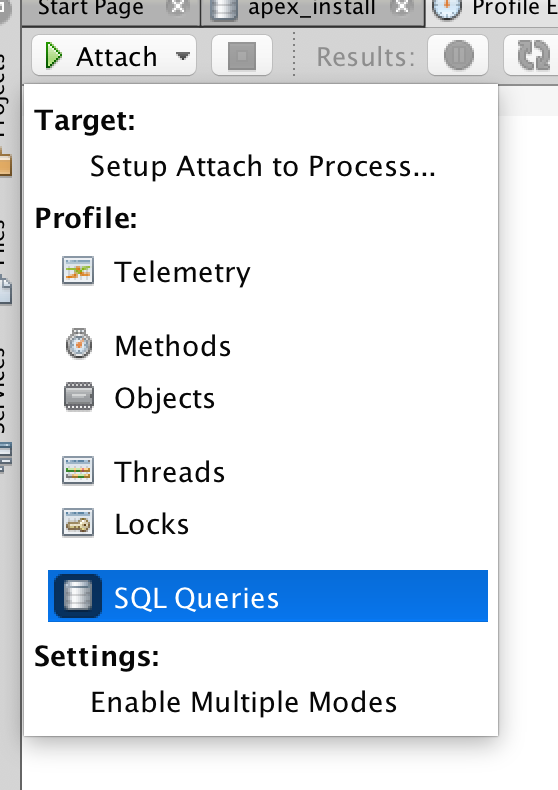Click the SQL Queries database icon
Screen dimensions: 558x790
coord(78,596)
